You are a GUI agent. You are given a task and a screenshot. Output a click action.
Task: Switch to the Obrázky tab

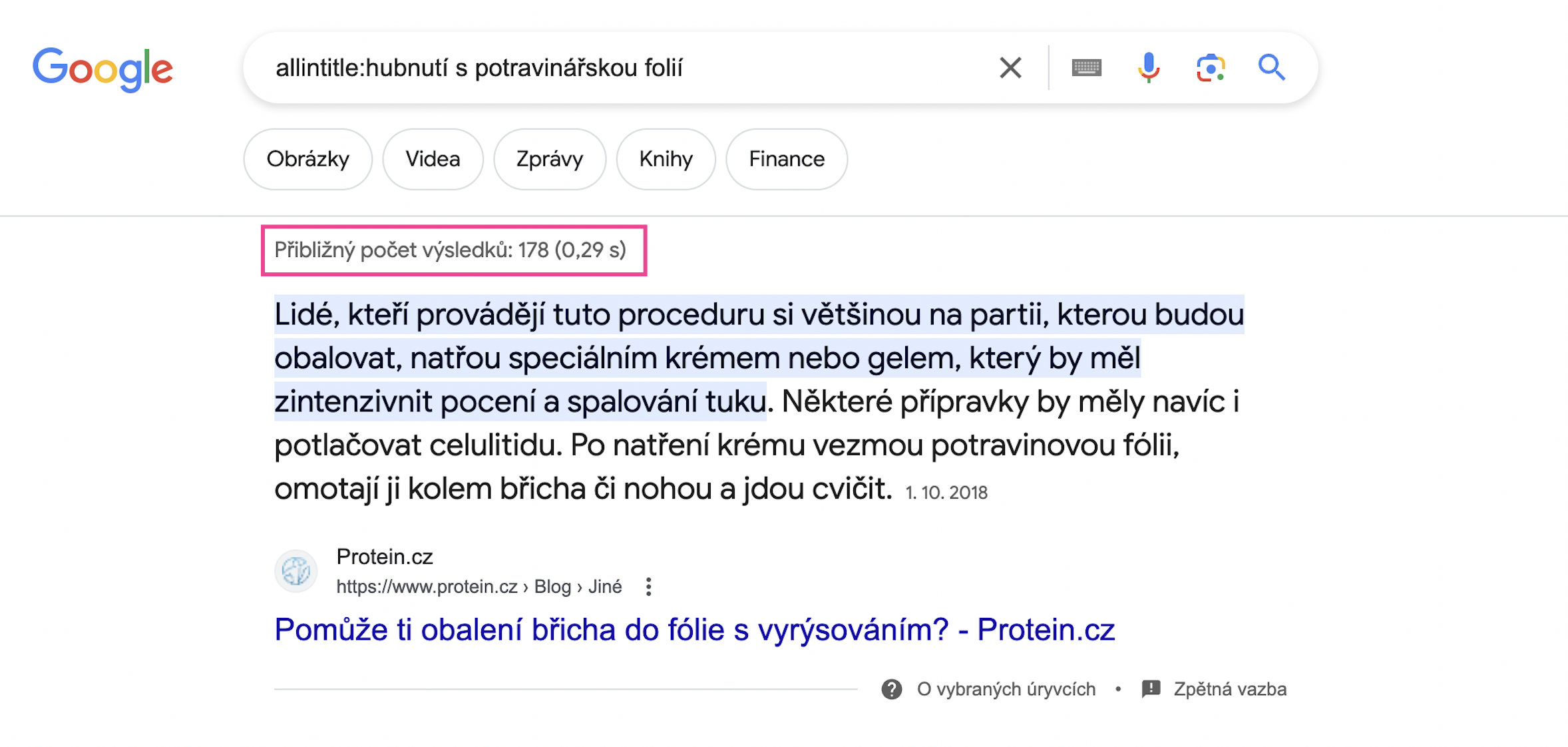tap(307, 159)
